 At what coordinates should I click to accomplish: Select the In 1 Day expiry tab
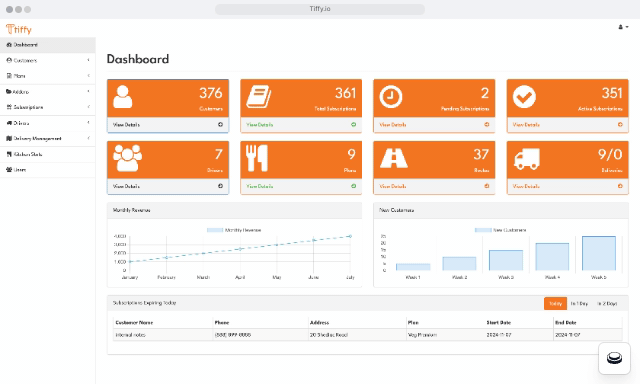pos(579,304)
